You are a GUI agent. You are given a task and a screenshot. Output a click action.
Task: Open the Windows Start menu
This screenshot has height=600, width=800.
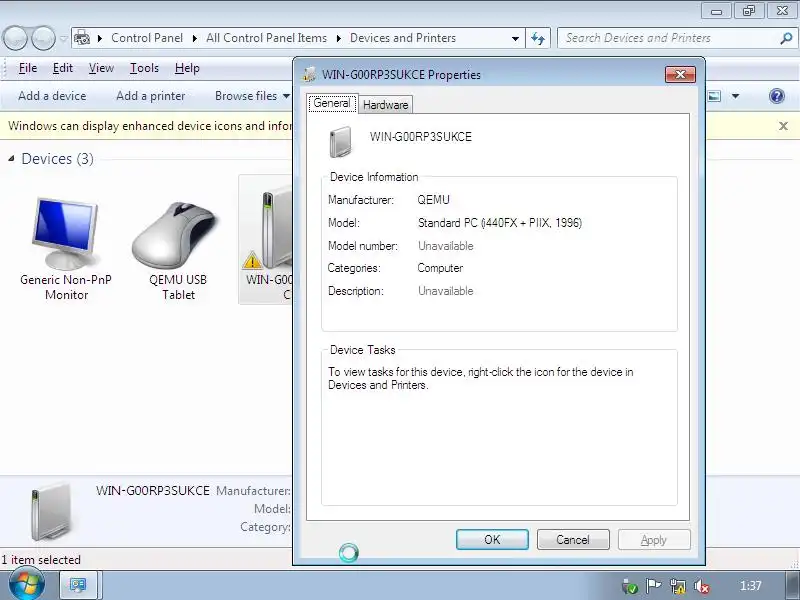[x=26, y=584]
